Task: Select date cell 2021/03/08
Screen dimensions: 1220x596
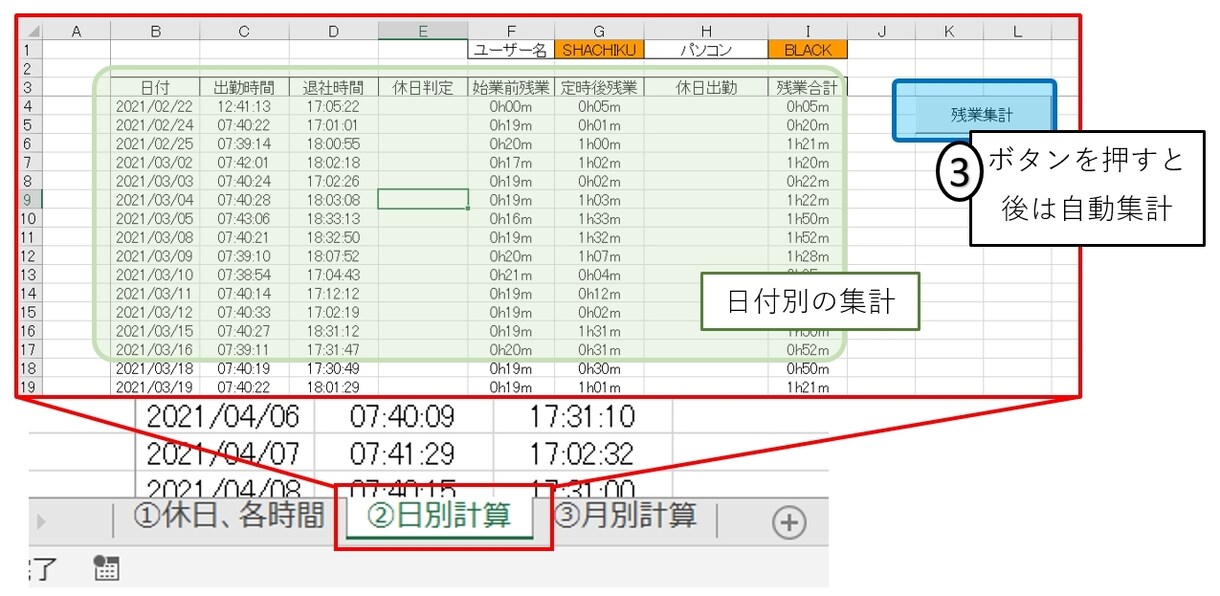Action: click(x=155, y=237)
